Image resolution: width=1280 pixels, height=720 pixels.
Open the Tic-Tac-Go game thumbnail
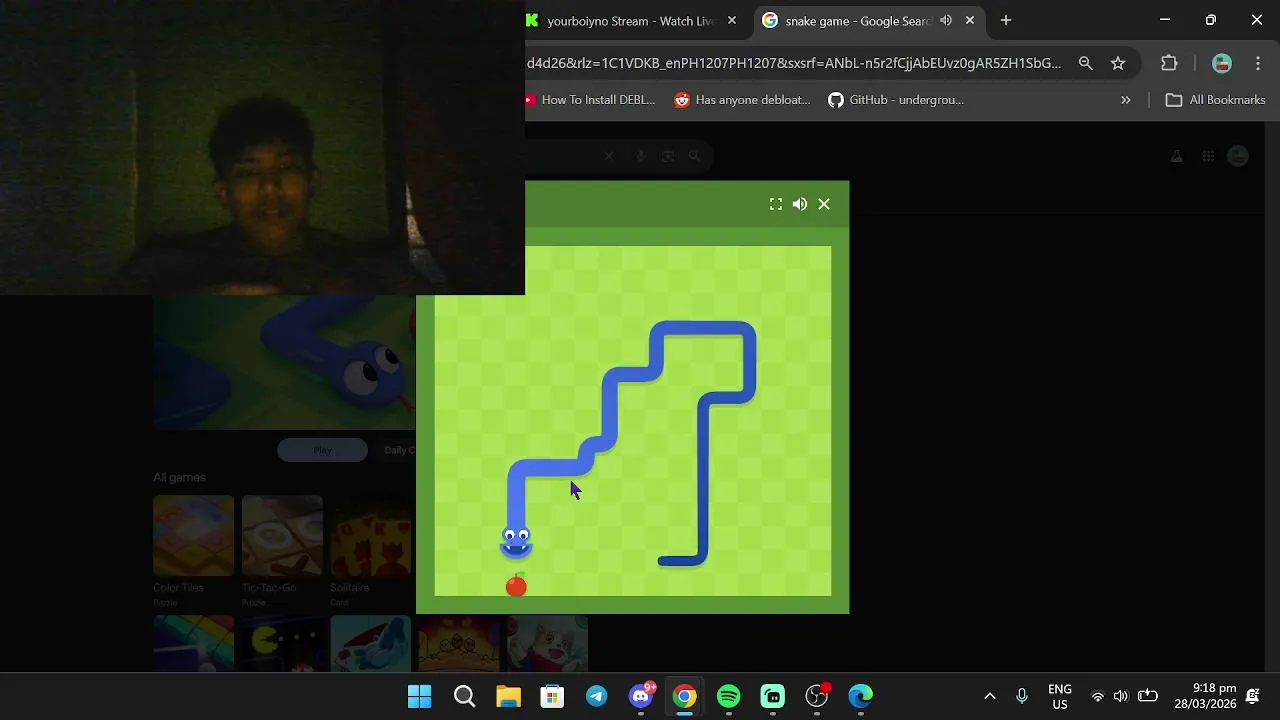click(x=282, y=536)
